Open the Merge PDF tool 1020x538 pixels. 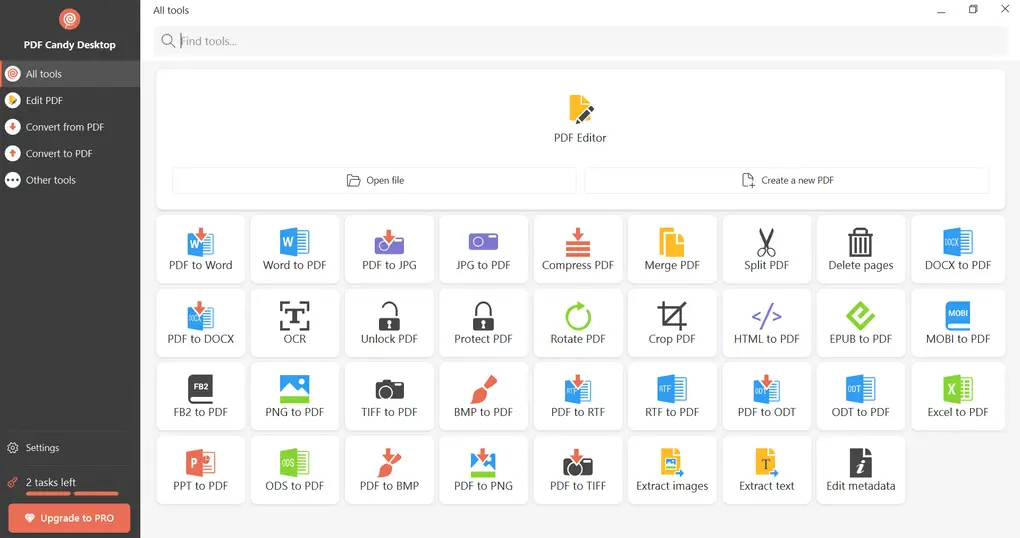pos(672,249)
